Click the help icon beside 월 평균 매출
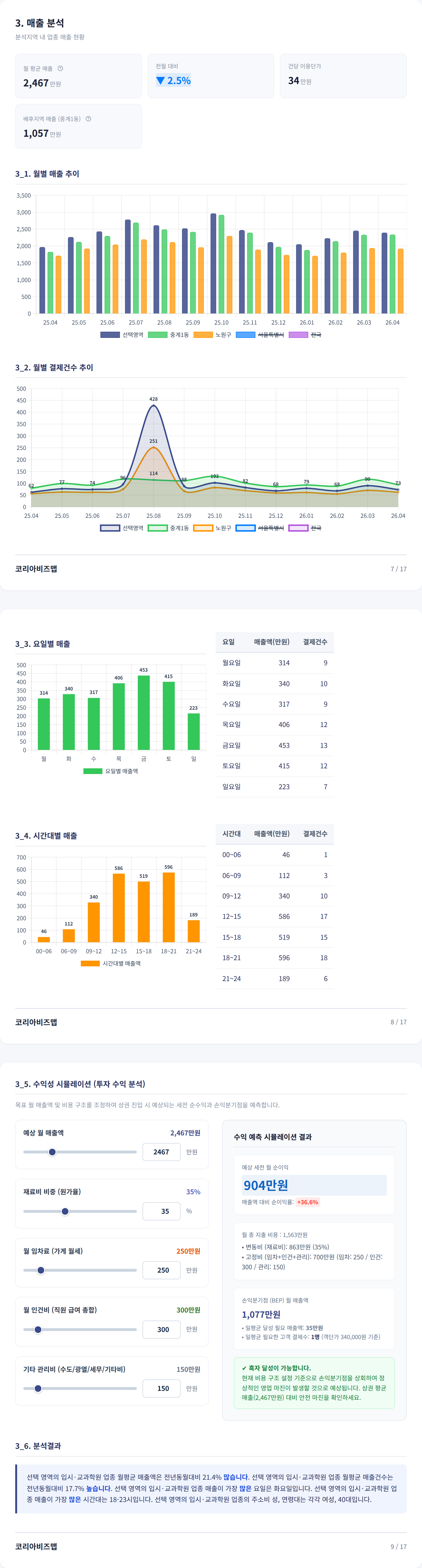The width and height of the screenshot is (422, 1568). coord(60,68)
